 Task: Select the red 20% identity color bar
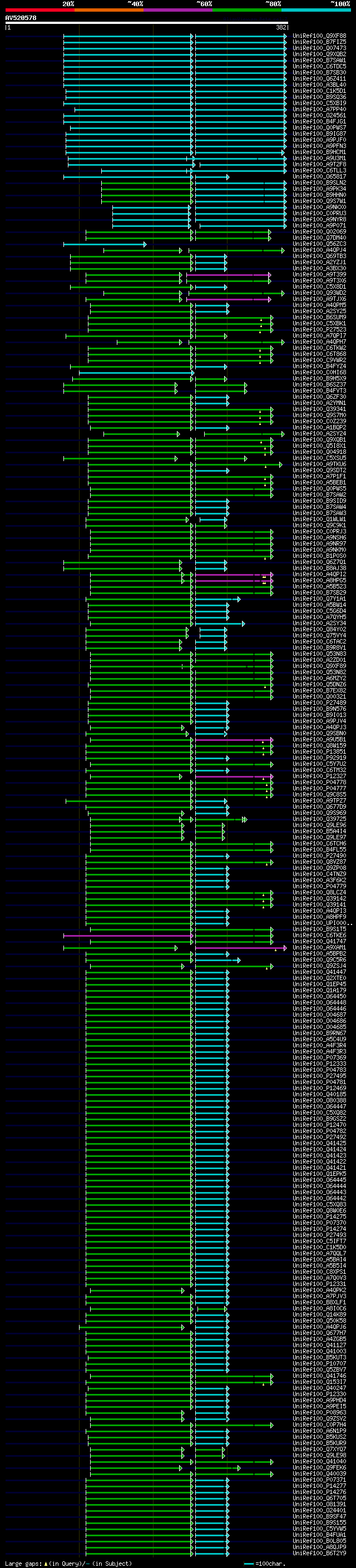point(39,10)
